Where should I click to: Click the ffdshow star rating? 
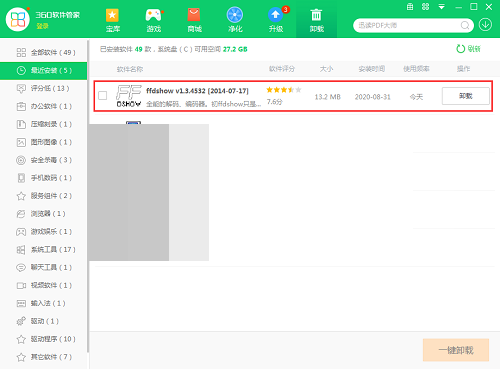click(x=284, y=90)
